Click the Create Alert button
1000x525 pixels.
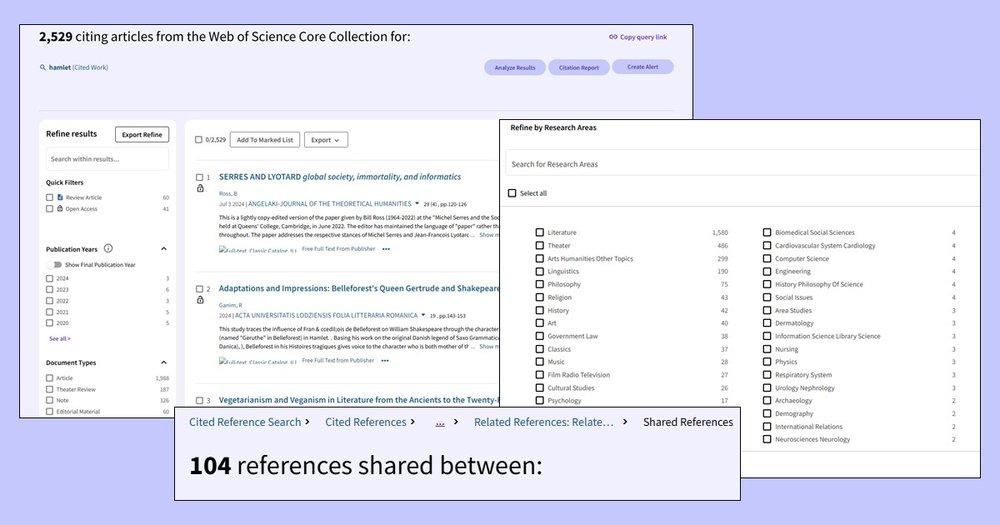(642, 67)
